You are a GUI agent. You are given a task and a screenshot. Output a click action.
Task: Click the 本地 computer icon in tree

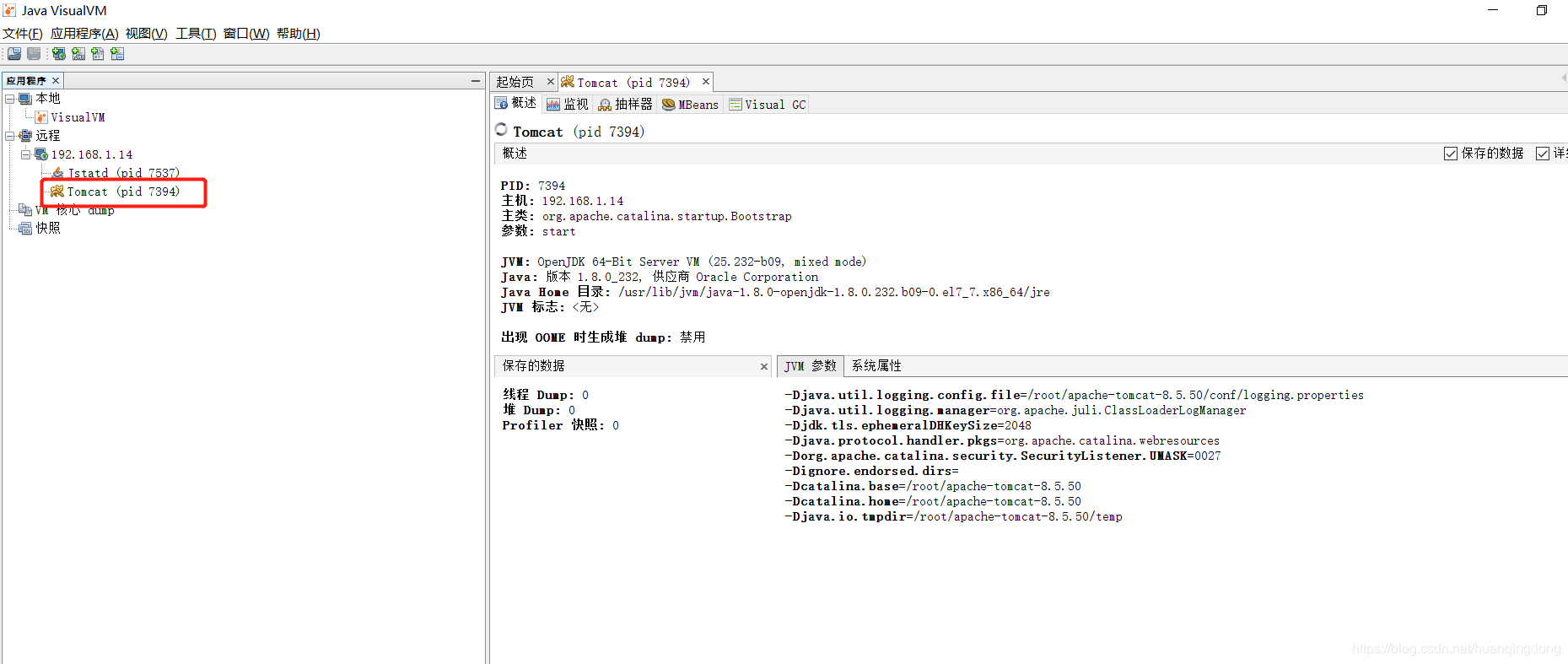click(x=25, y=99)
